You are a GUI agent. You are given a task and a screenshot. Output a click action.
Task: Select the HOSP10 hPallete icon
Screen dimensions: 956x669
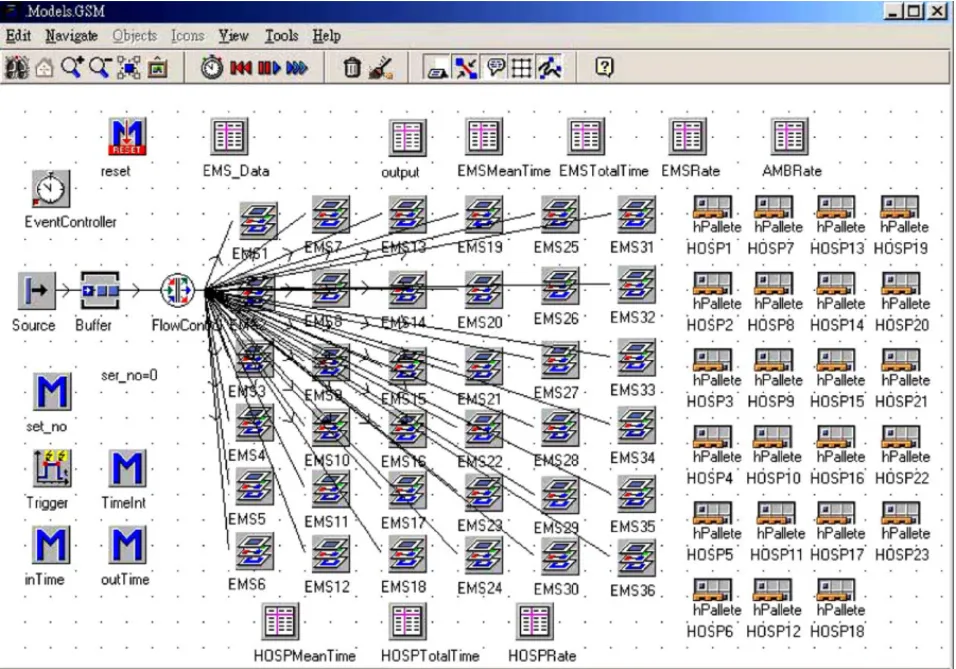tap(773, 437)
